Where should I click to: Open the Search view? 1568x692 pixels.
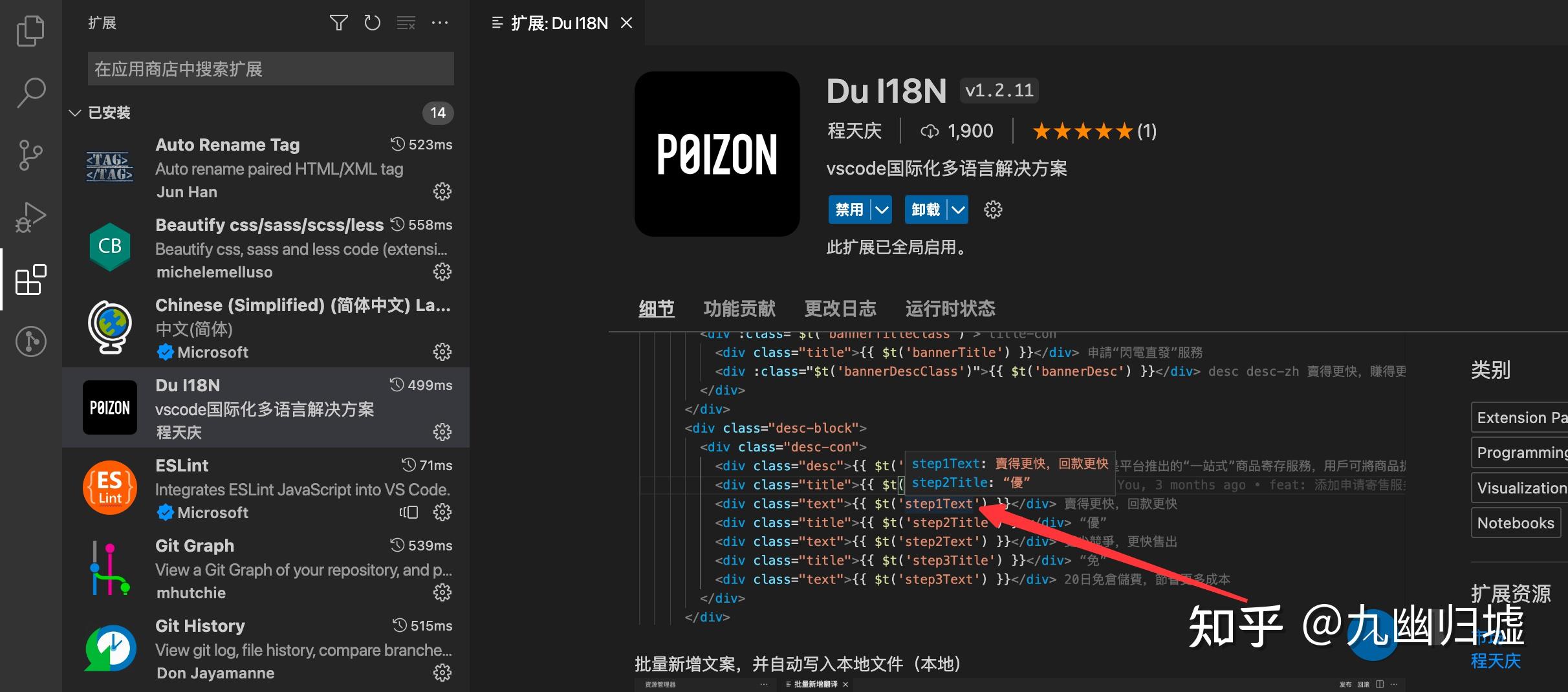pyautogui.click(x=30, y=92)
